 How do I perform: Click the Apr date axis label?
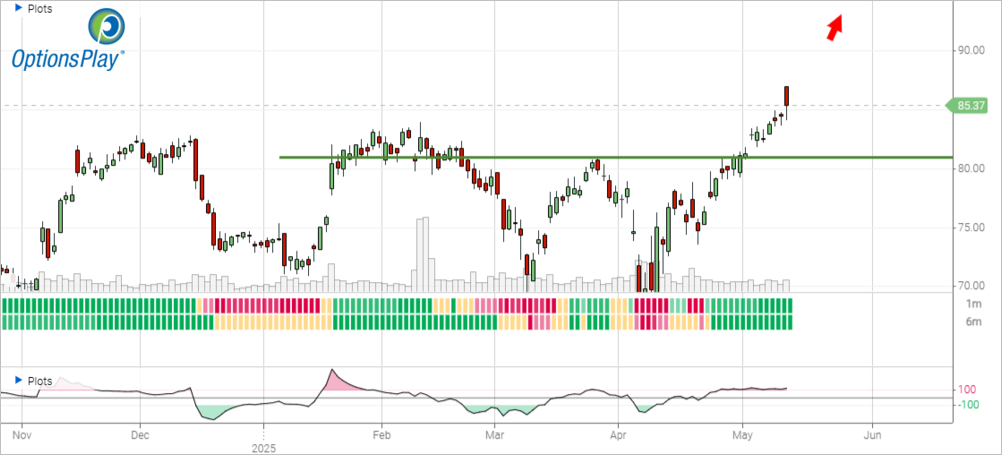point(618,435)
